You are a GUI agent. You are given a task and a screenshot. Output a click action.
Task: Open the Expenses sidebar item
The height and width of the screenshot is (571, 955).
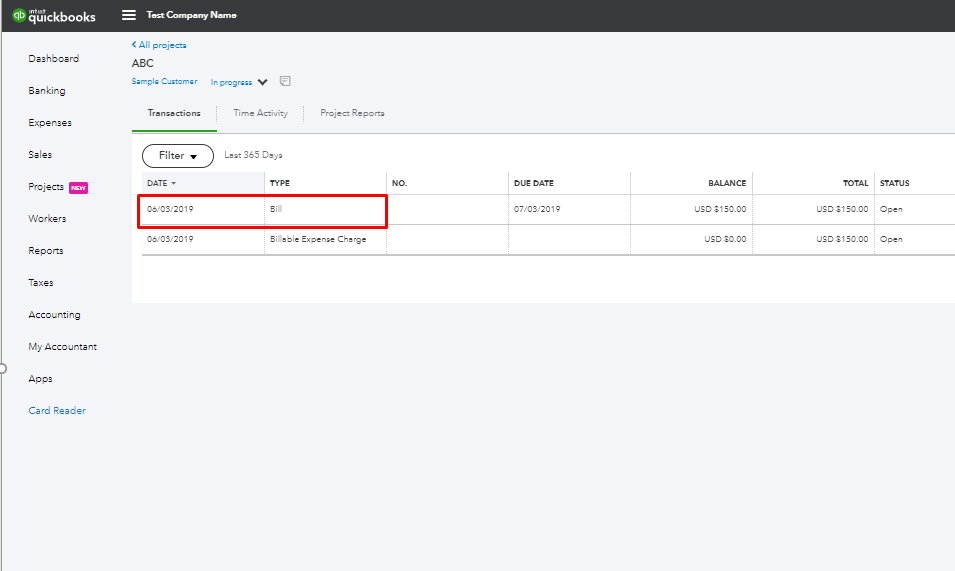click(50, 123)
